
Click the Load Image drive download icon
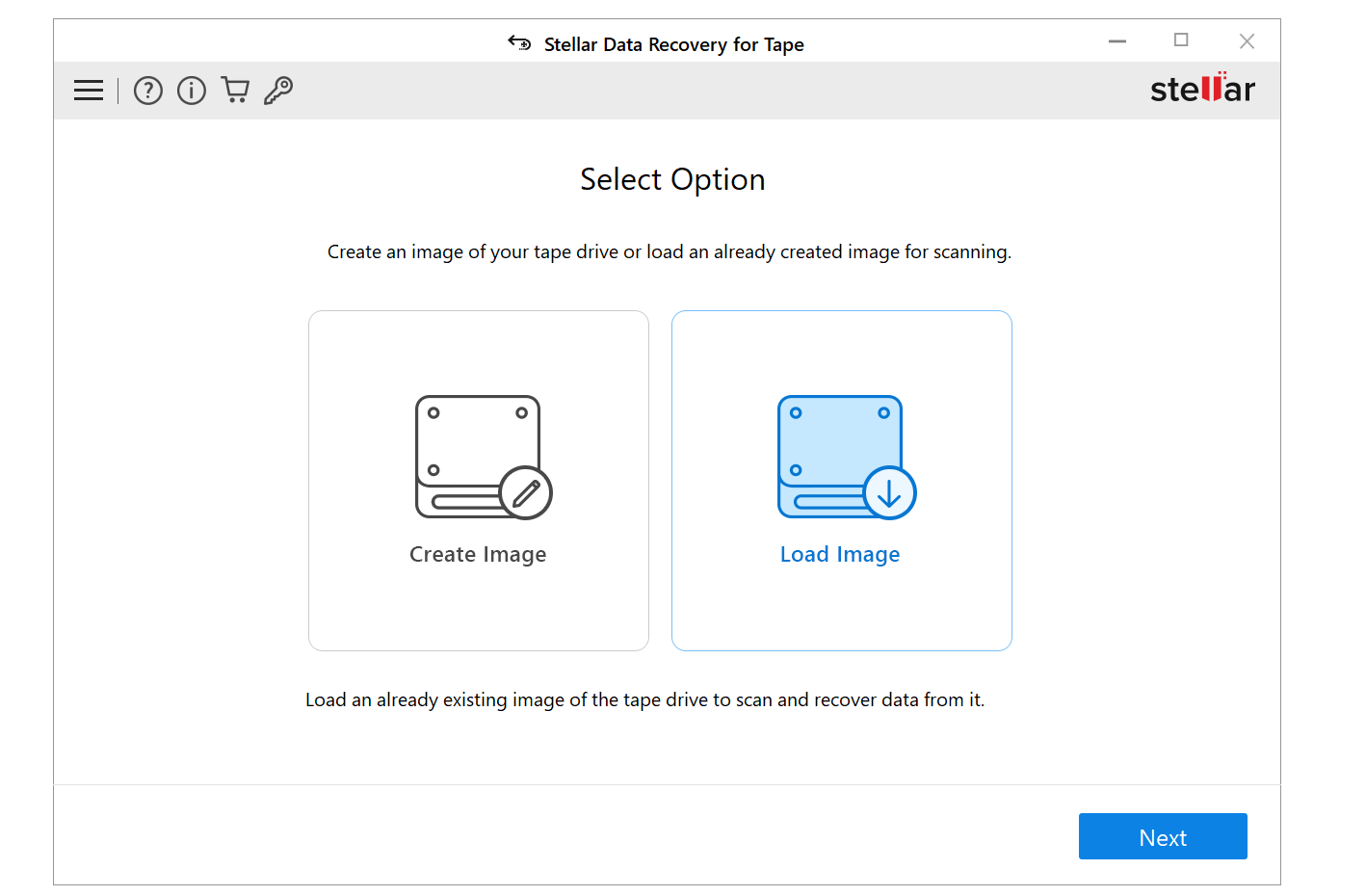pos(845,457)
